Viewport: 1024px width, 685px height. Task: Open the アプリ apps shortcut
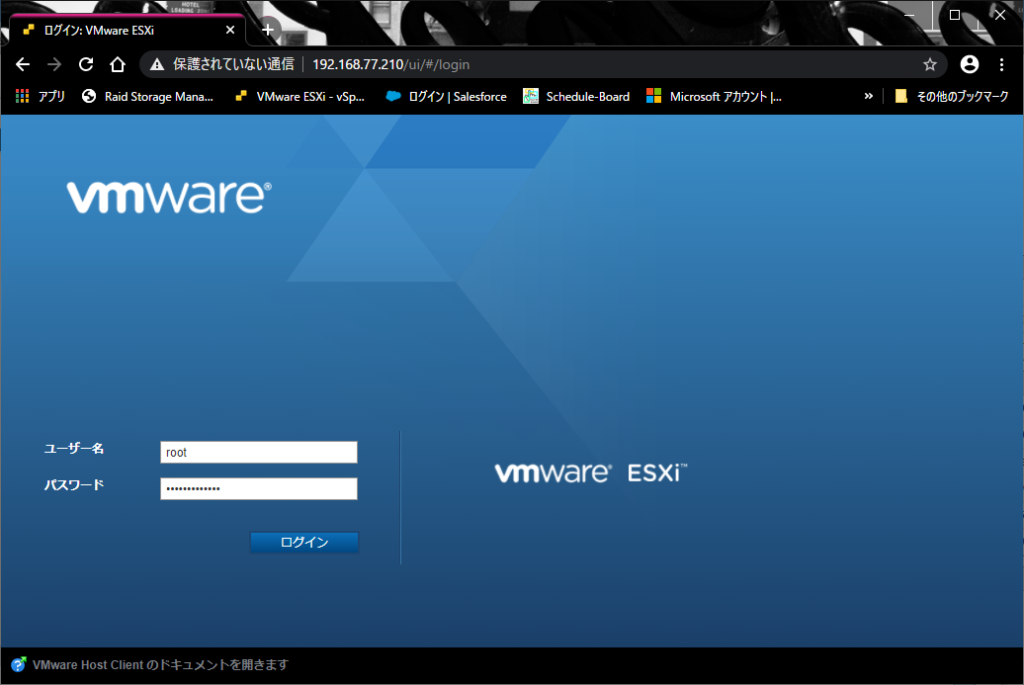(x=40, y=97)
